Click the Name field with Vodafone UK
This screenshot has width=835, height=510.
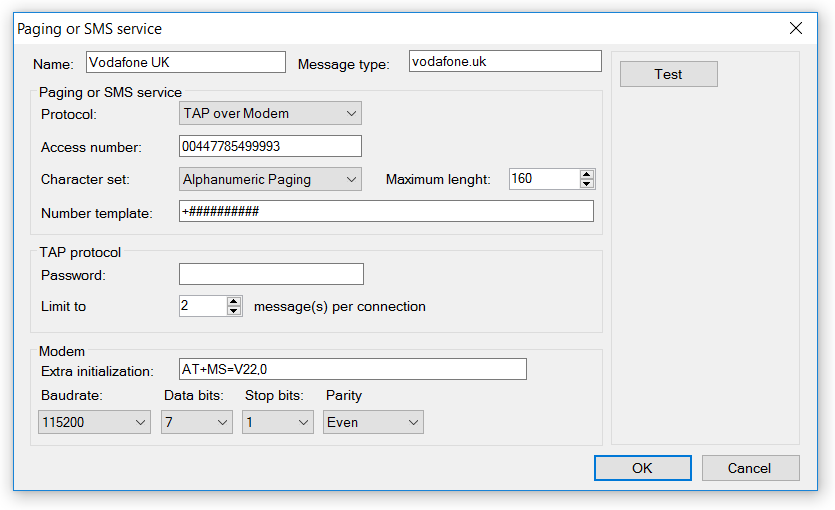pyautogui.click(x=186, y=62)
